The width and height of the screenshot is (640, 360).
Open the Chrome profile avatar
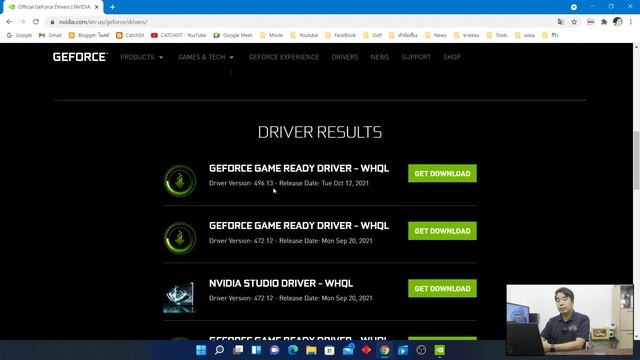coord(618,22)
